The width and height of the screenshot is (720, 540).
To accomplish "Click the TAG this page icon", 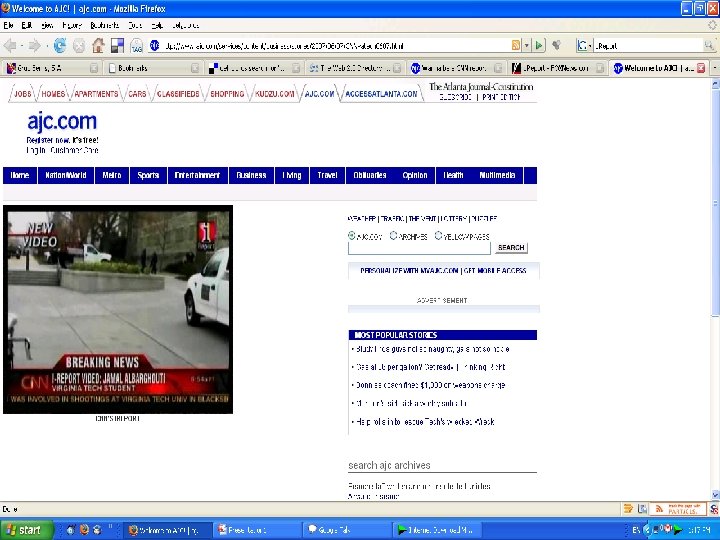I will tap(136, 45).
